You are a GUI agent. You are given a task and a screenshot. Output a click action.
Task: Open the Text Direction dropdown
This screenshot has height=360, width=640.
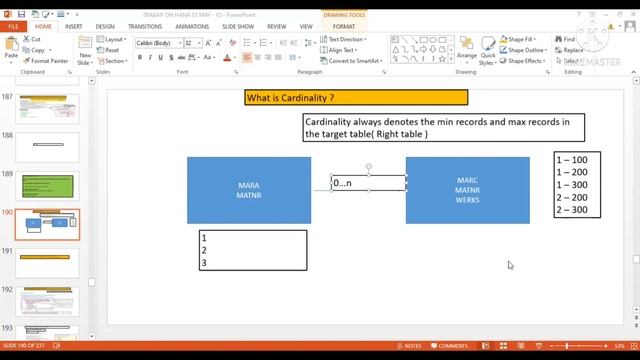point(343,39)
